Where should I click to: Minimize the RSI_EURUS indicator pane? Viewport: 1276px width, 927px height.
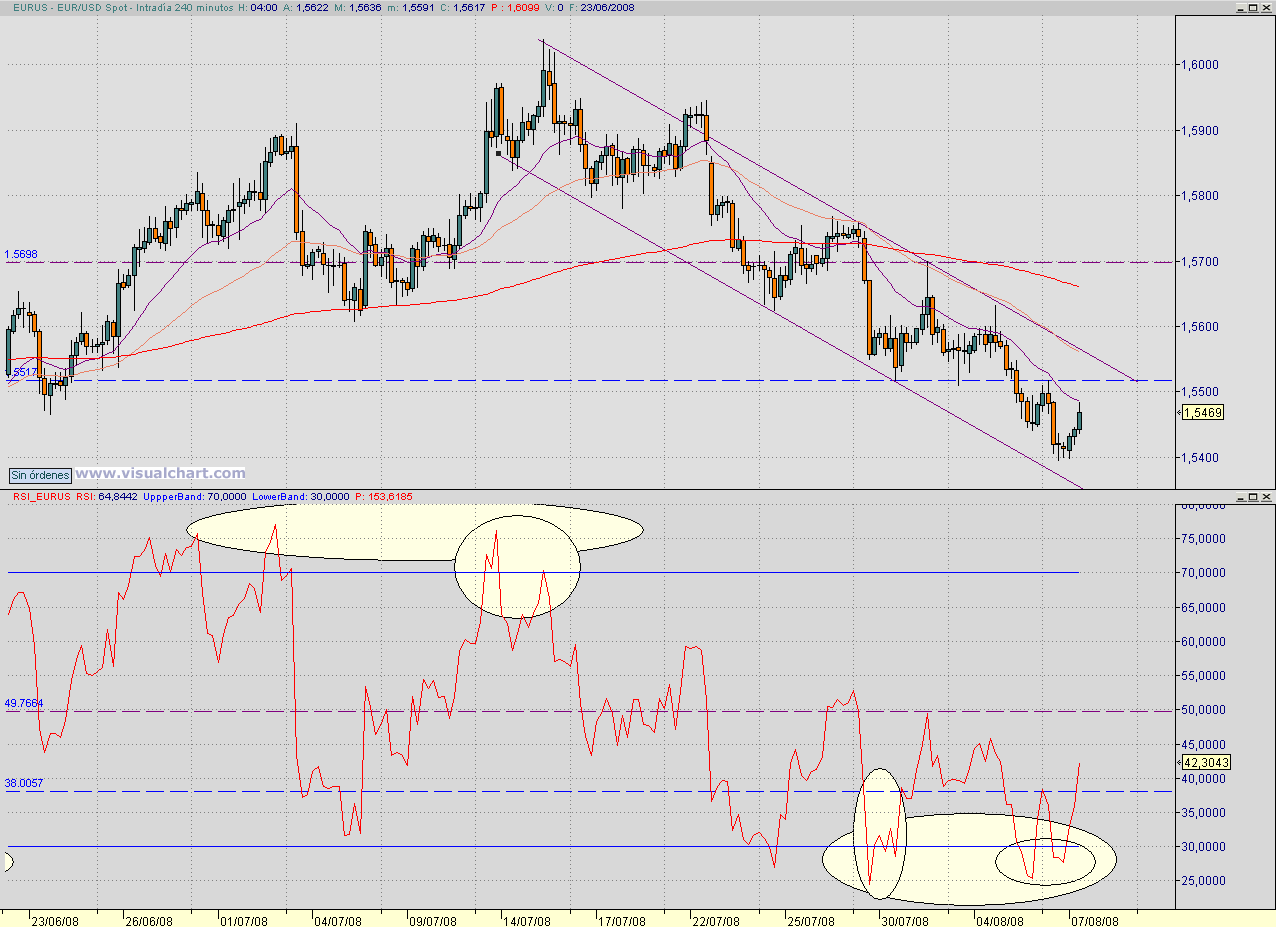[x=1241, y=496]
